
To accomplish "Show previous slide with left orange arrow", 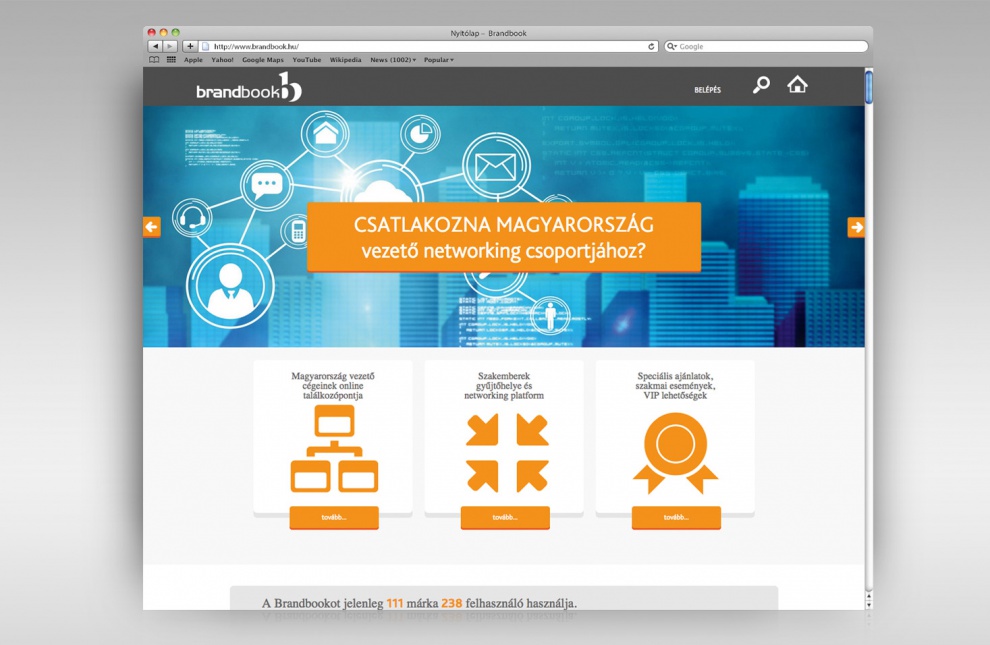I will pyautogui.click(x=152, y=227).
